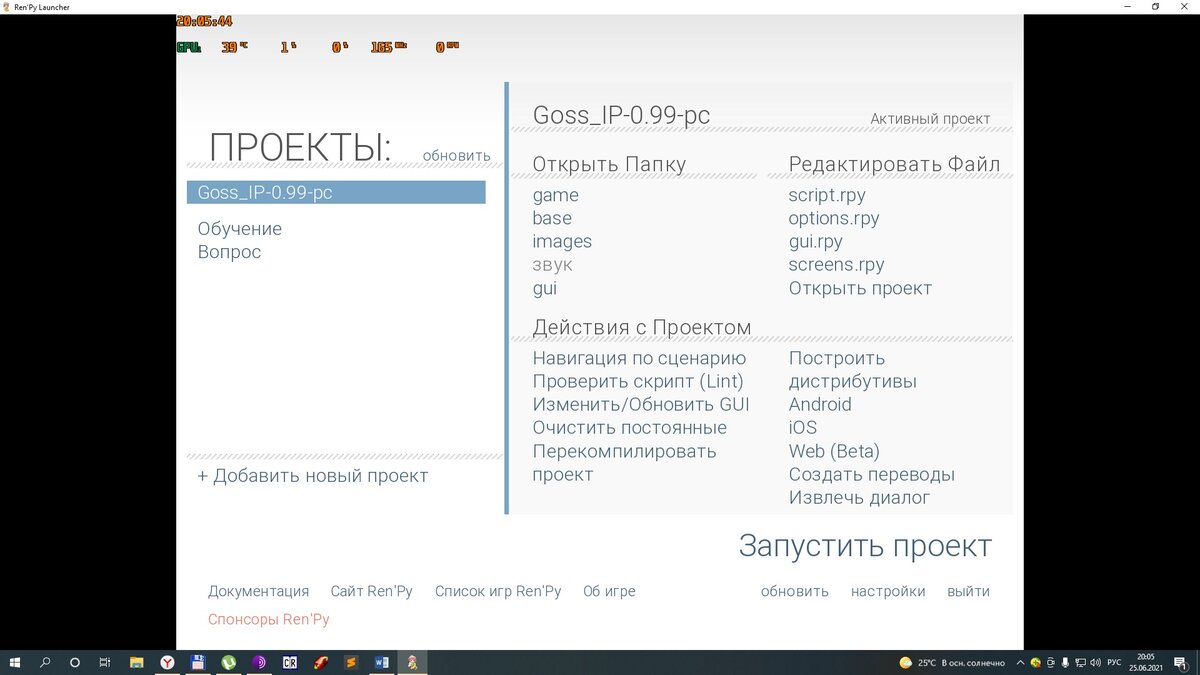Open floppy disk app in taskbar
This screenshot has width=1200, height=675.
pos(198,662)
